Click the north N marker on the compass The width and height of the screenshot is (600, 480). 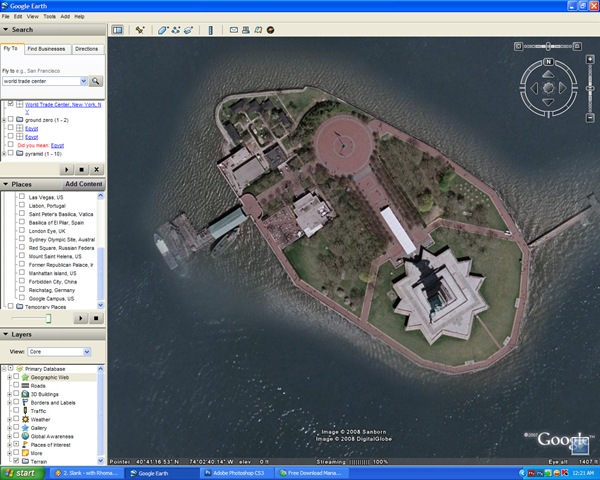coord(548,62)
